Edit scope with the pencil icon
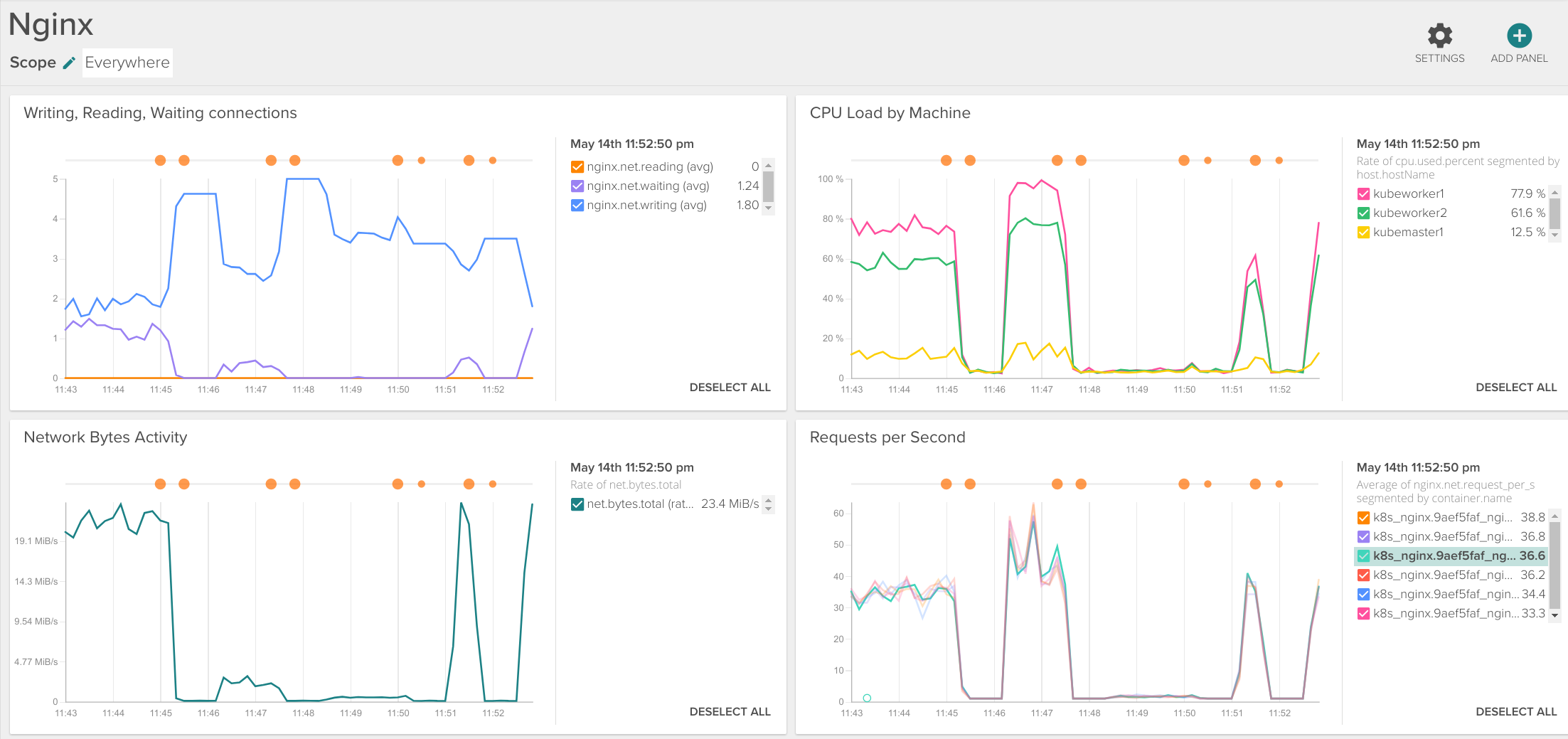 (69, 63)
